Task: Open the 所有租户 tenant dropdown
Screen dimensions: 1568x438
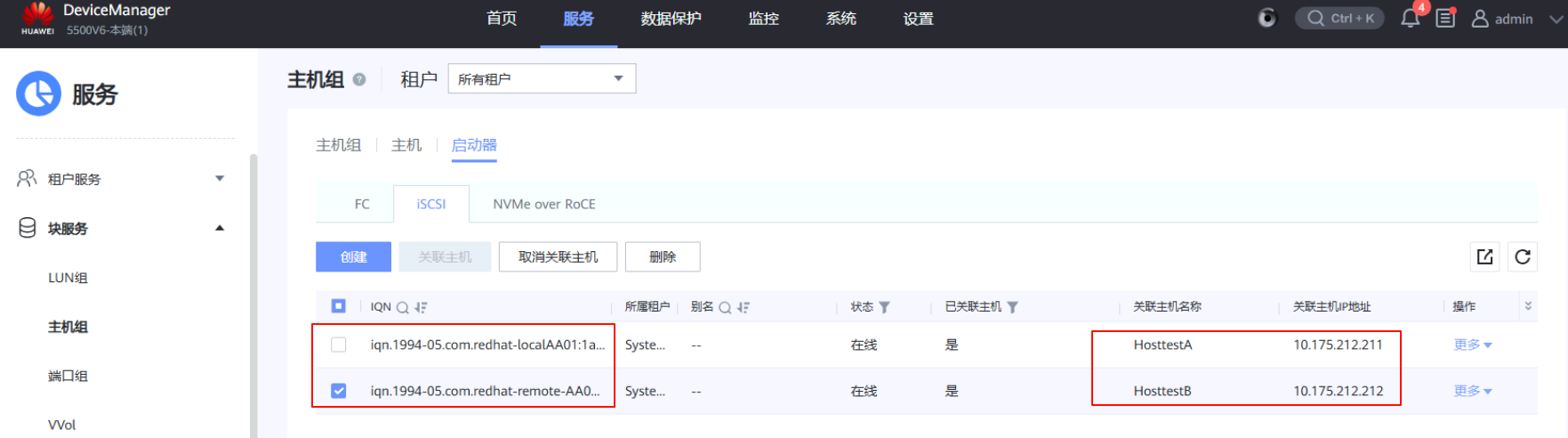Action: (542, 78)
